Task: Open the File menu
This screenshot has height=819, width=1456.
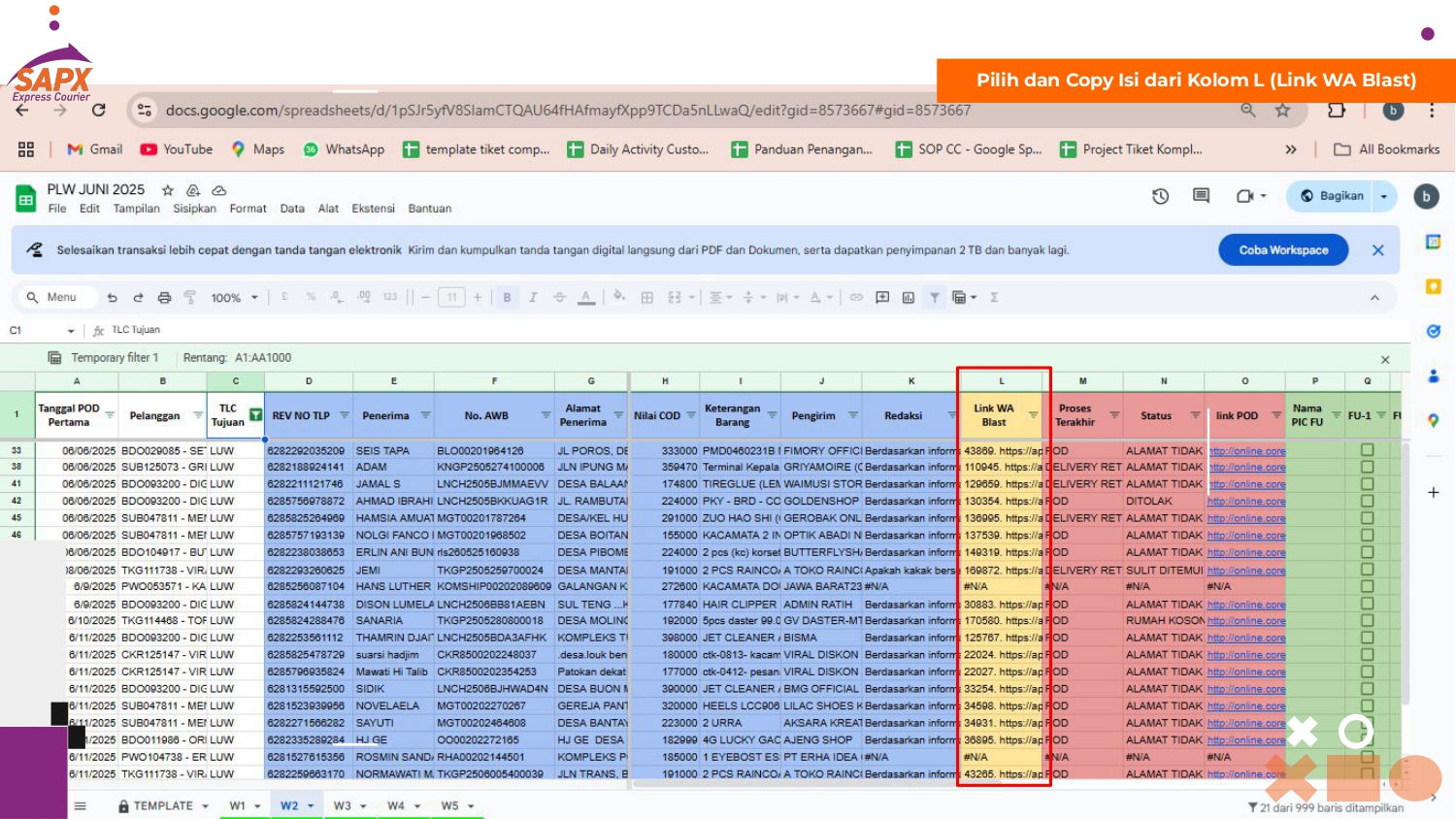Action: 57,209
